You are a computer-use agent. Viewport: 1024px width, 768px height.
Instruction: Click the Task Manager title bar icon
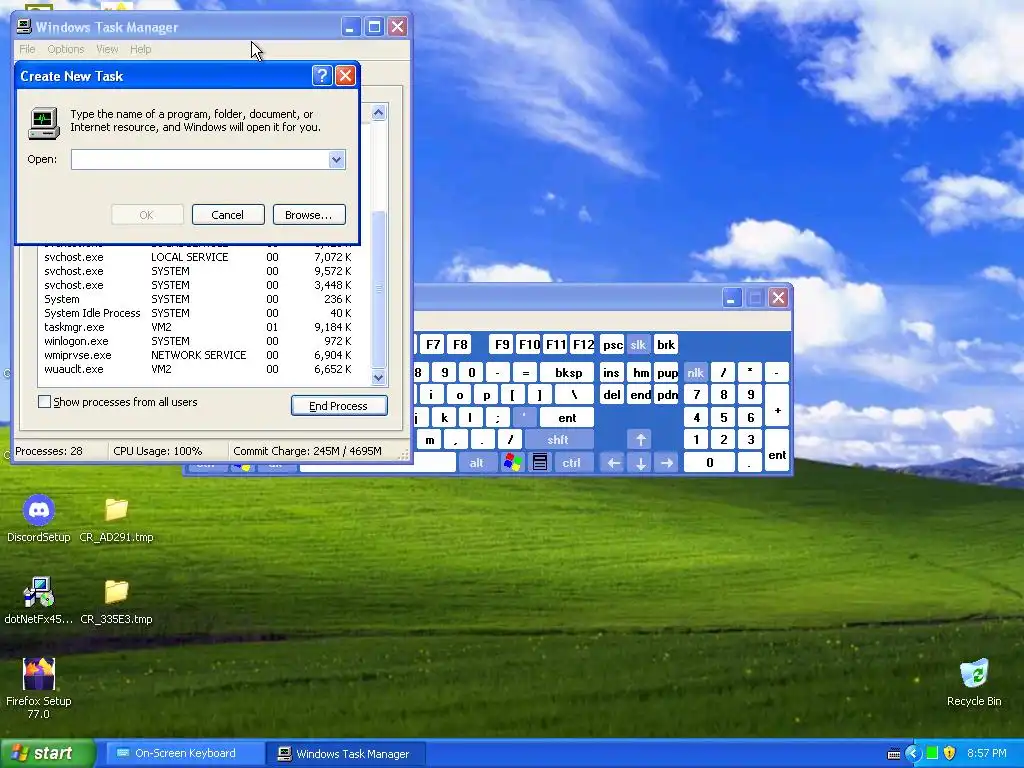coord(24,26)
